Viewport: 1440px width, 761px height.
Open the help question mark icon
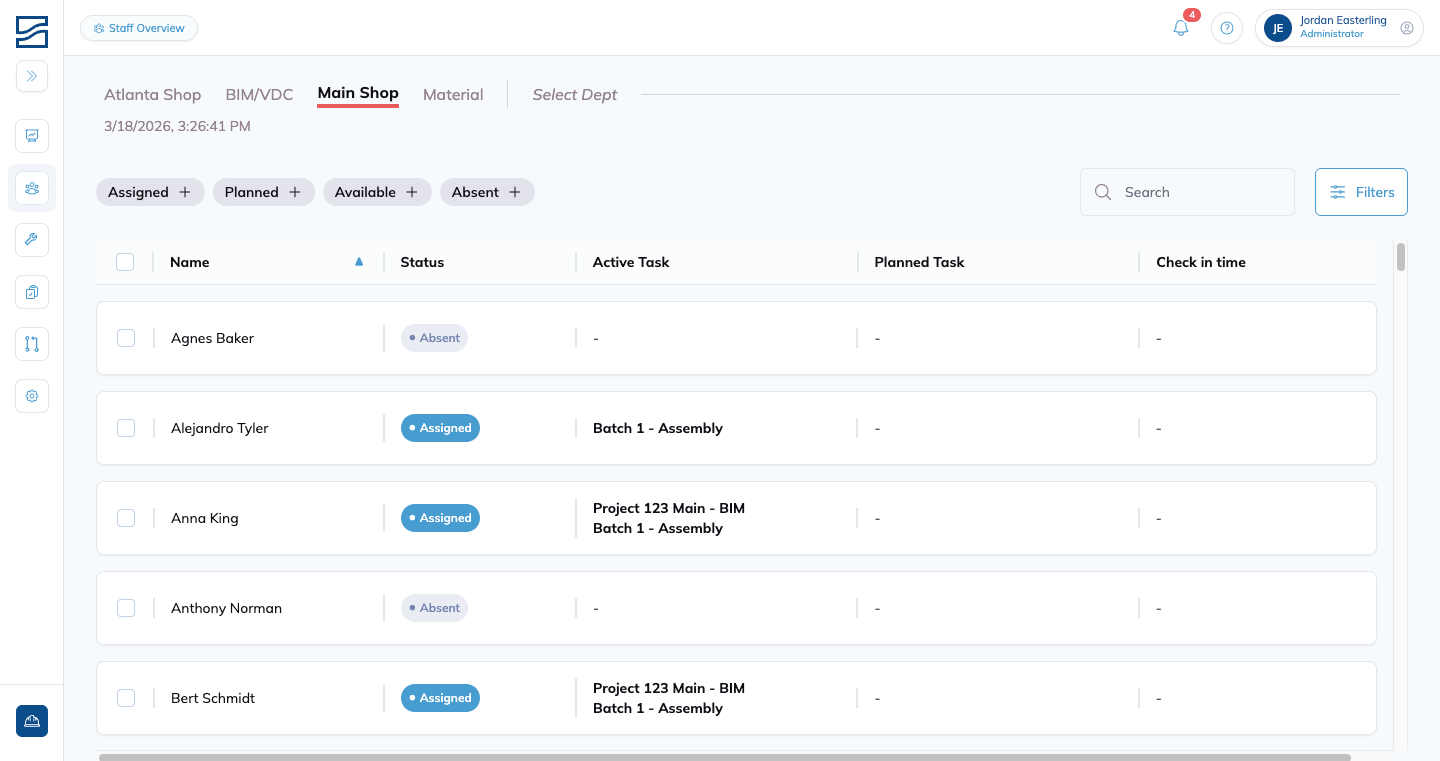click(x=1227, y=28)
